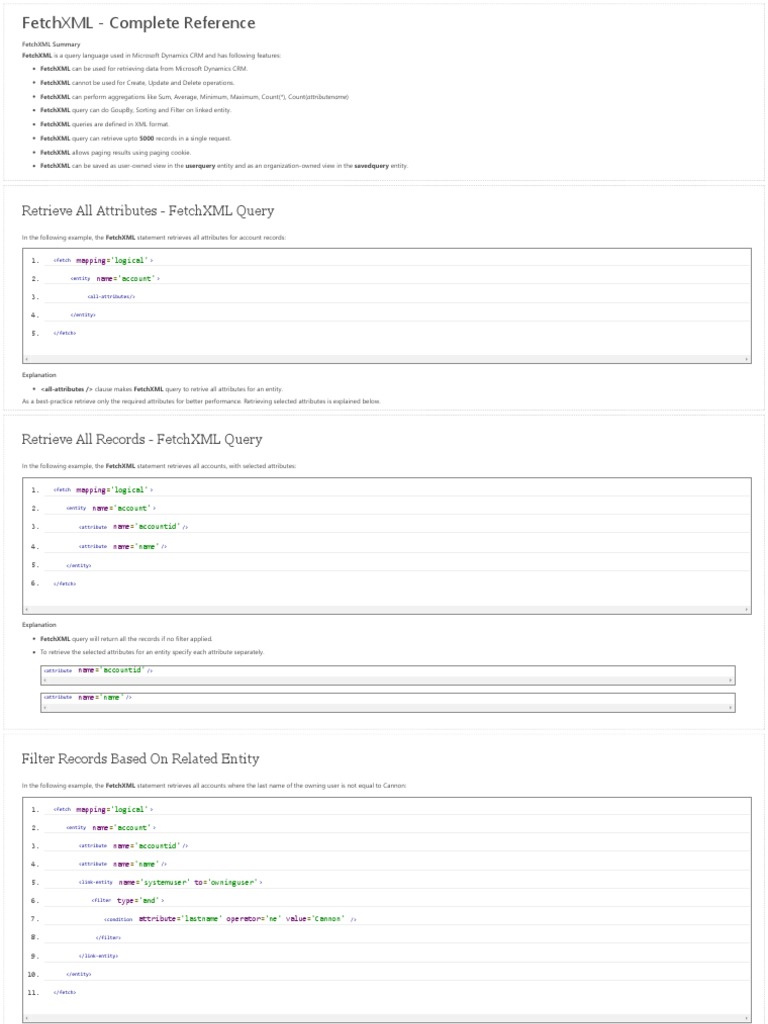
Task: Click scrollbar track of Filter Records code block
Action: click(x=386, y=1018)
